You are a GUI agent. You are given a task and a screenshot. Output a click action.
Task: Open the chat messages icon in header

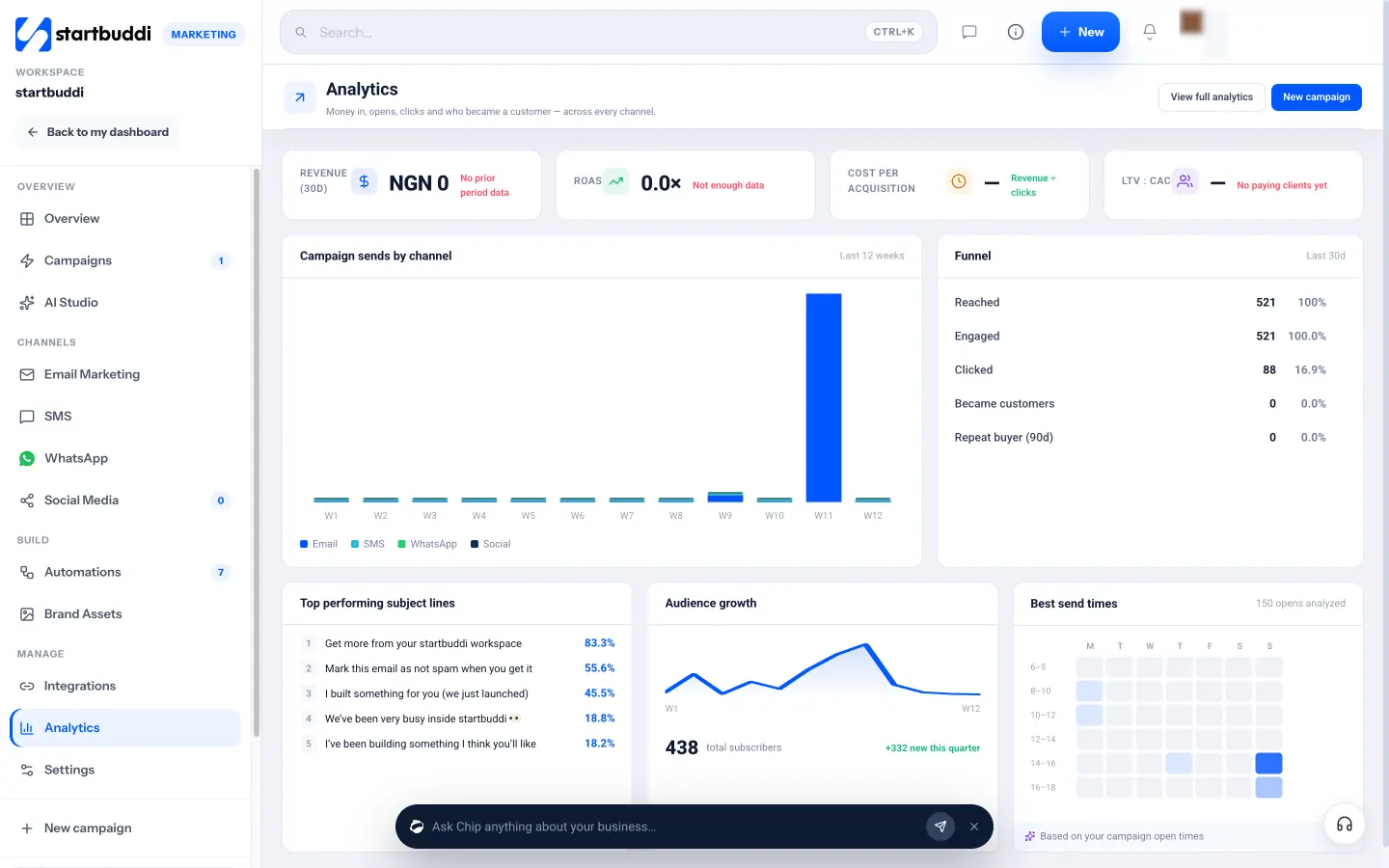tap(969, 32)
